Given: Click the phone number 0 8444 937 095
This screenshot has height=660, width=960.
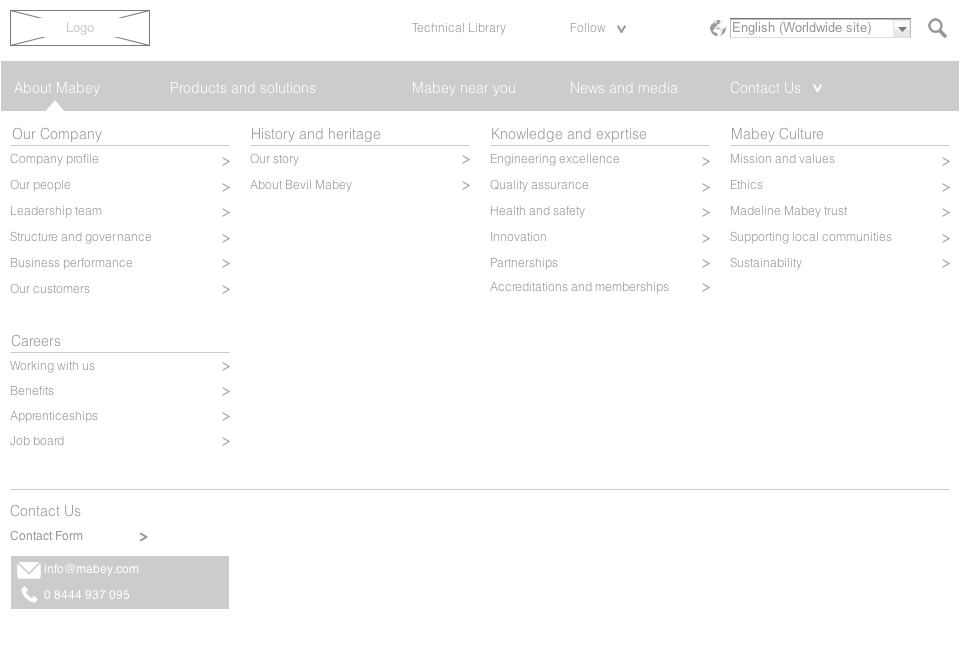Looking at the screenshot, I should pyautogui.click(x=86, y=595).
